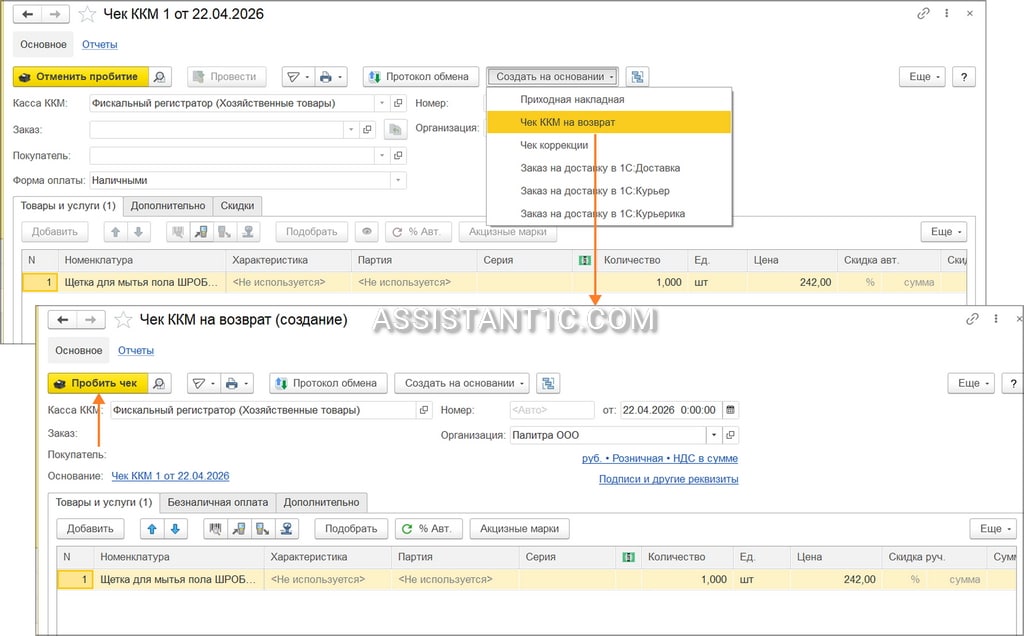Copy link icon in Чек ККМ 1 window
1024x636 pixels.
(x=923, y=13)
